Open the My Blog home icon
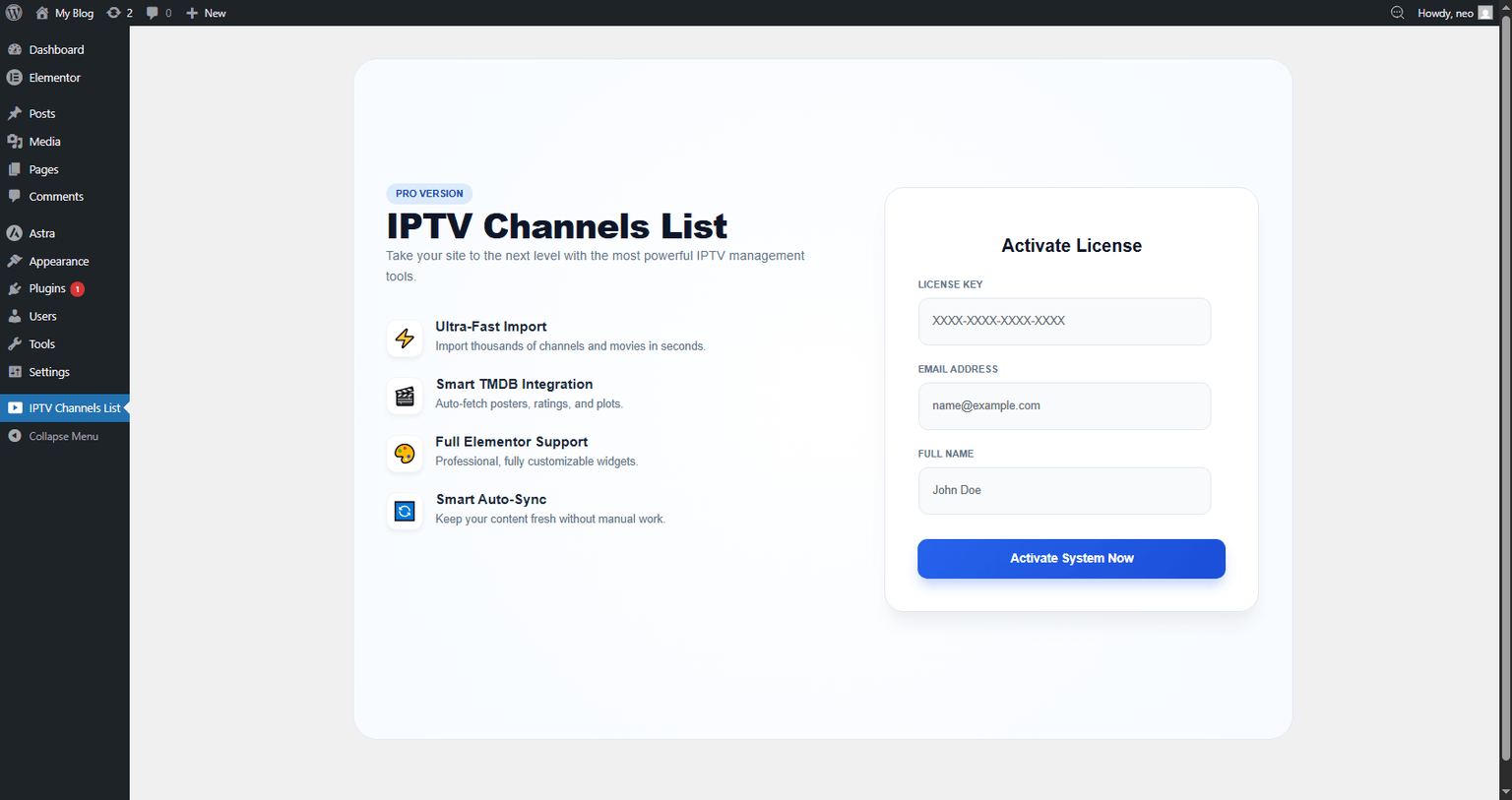The height and width of the screenshot is (800, 1512). tap(42, 13)
